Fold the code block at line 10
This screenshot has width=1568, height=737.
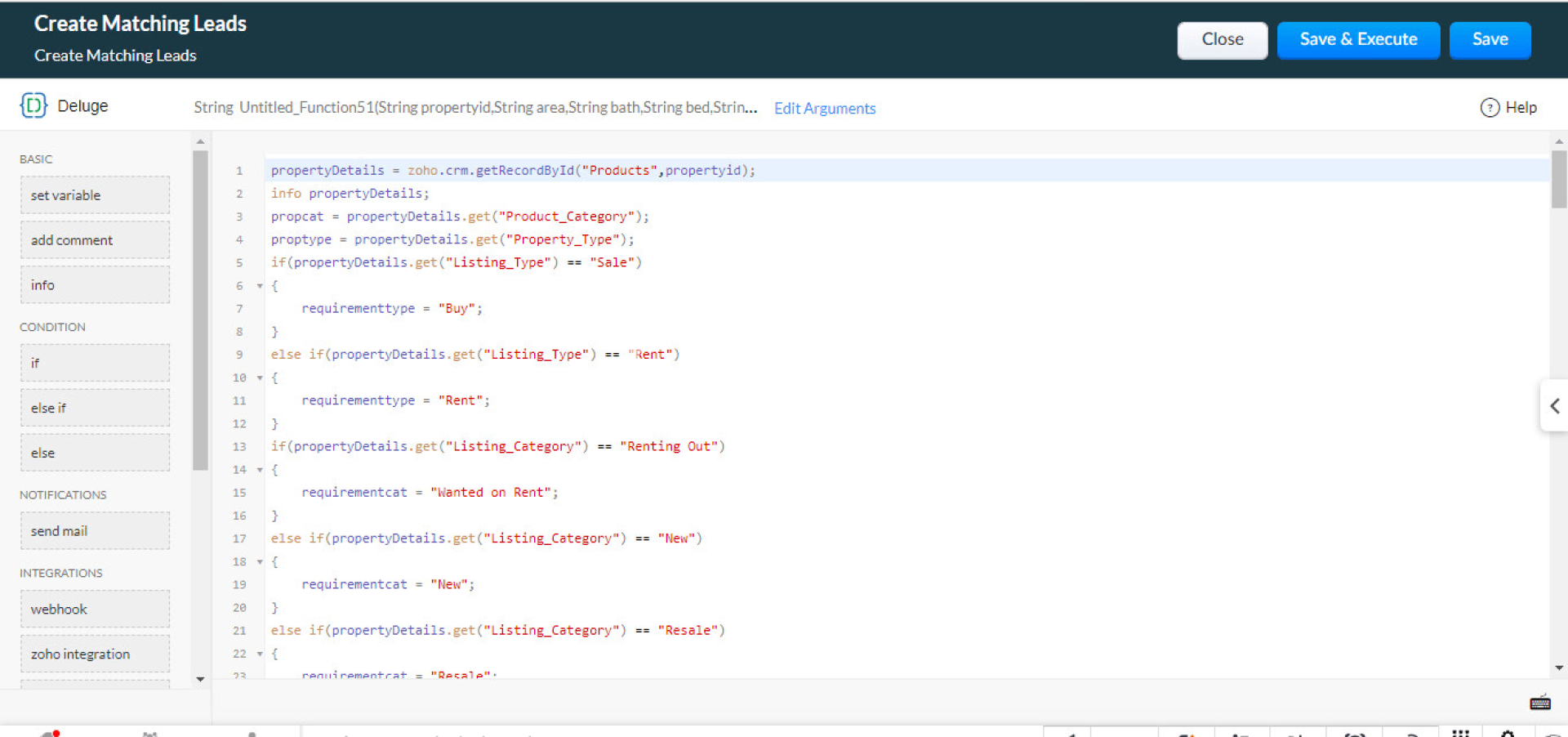tap(260, 377)
